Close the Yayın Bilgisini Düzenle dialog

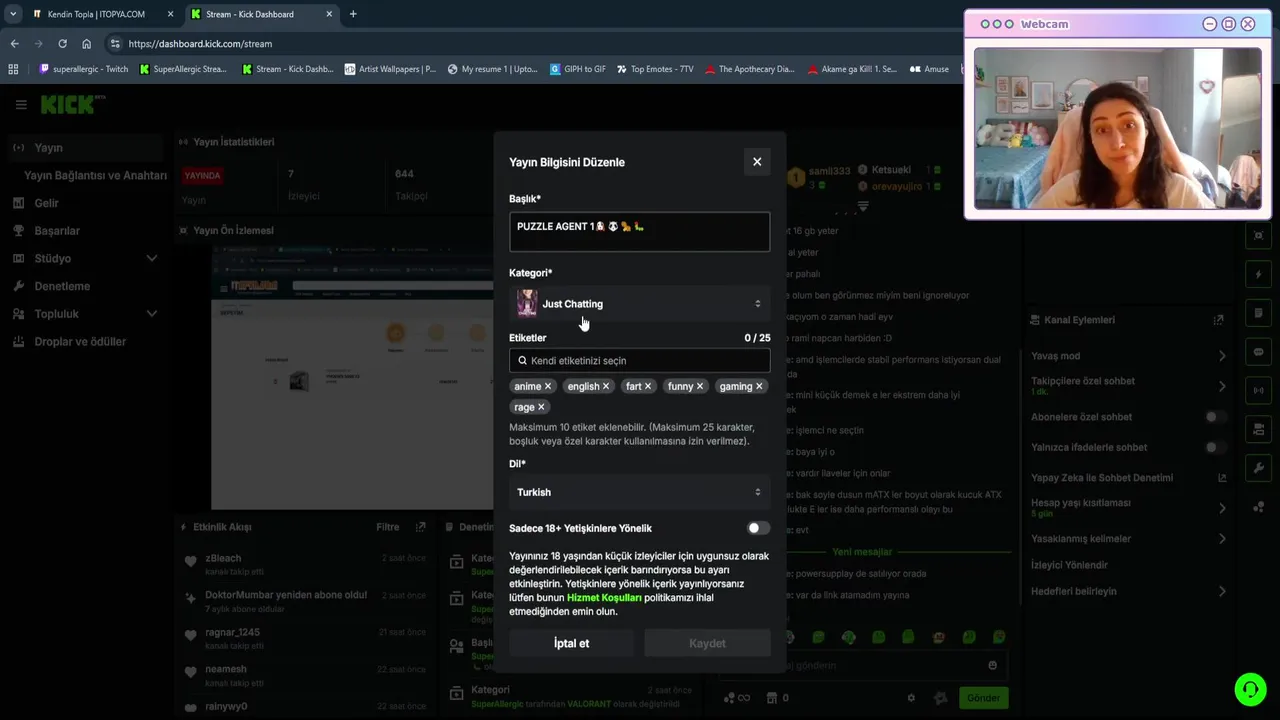(757, 162)
